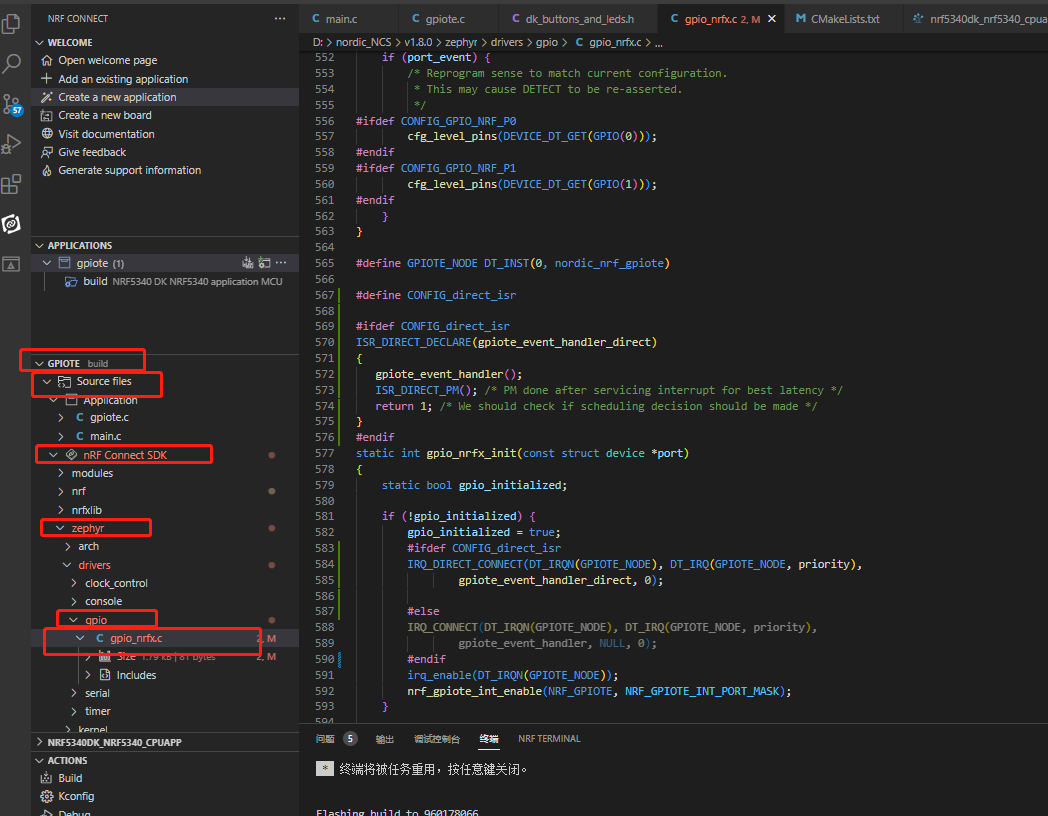Switch to the main.c editor tab

(348, 19)
